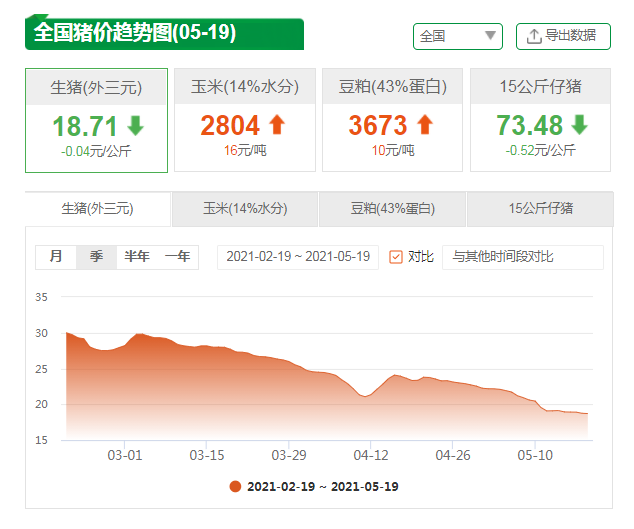Click the 35 y-axis label

[41, 298]
